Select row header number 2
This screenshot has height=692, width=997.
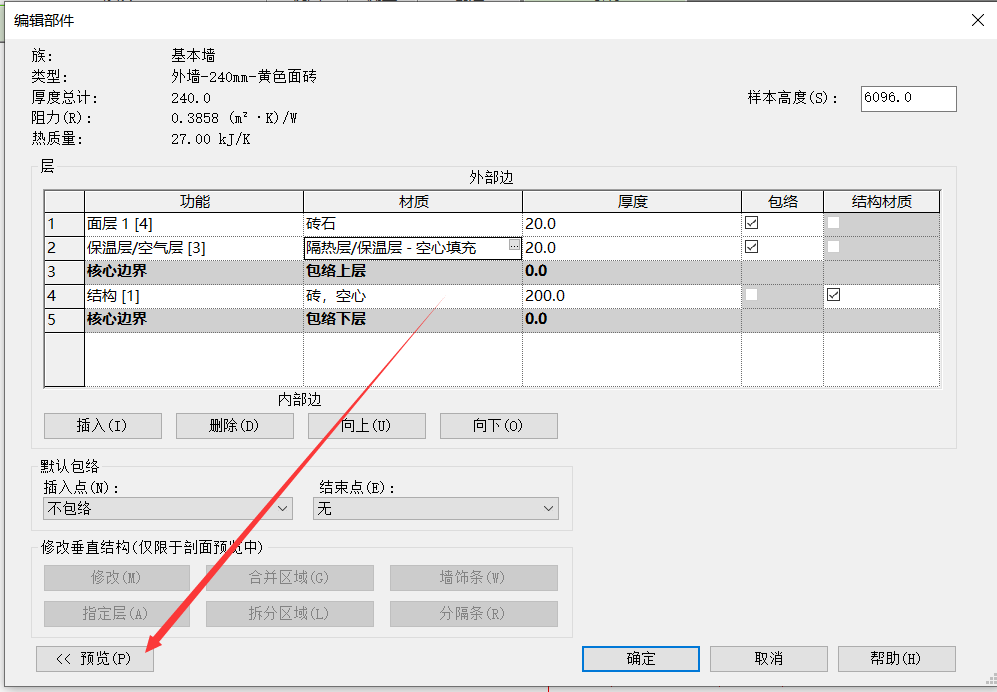click(64, 247)
